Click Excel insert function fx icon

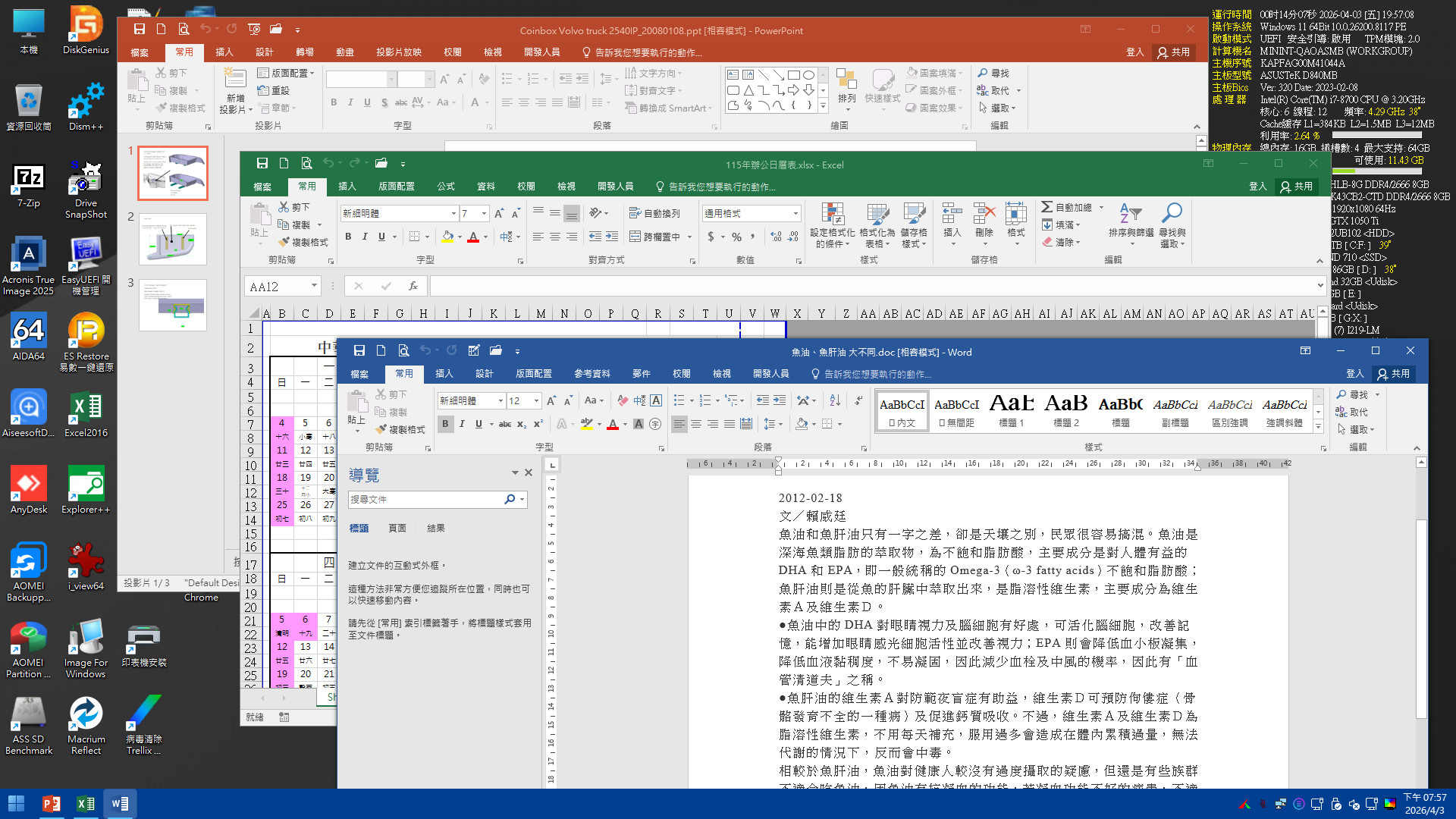pyautogui.click(x=413, y=286)
